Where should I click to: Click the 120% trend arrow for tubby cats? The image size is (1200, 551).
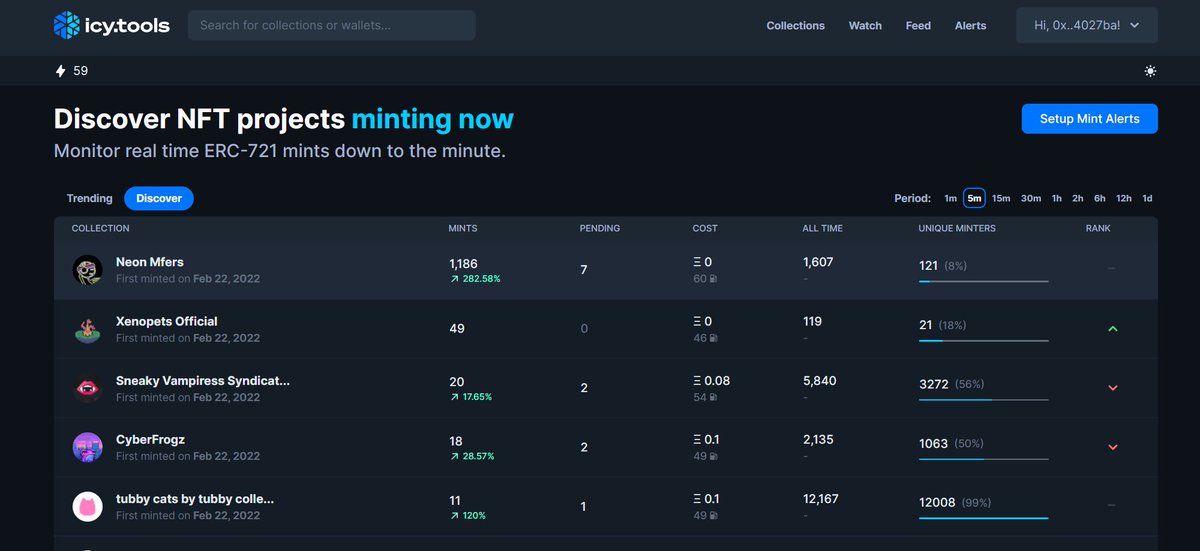coord(455,516)
